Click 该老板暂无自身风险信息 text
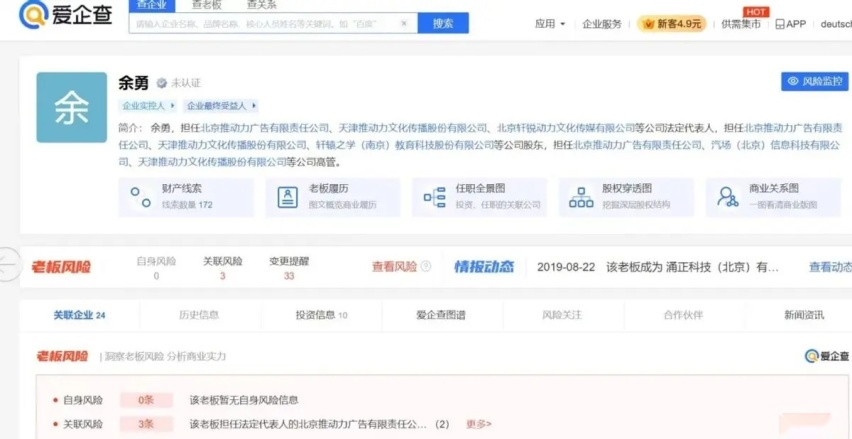The height and width of the screenshot is (439, 852). pos(244,400)
